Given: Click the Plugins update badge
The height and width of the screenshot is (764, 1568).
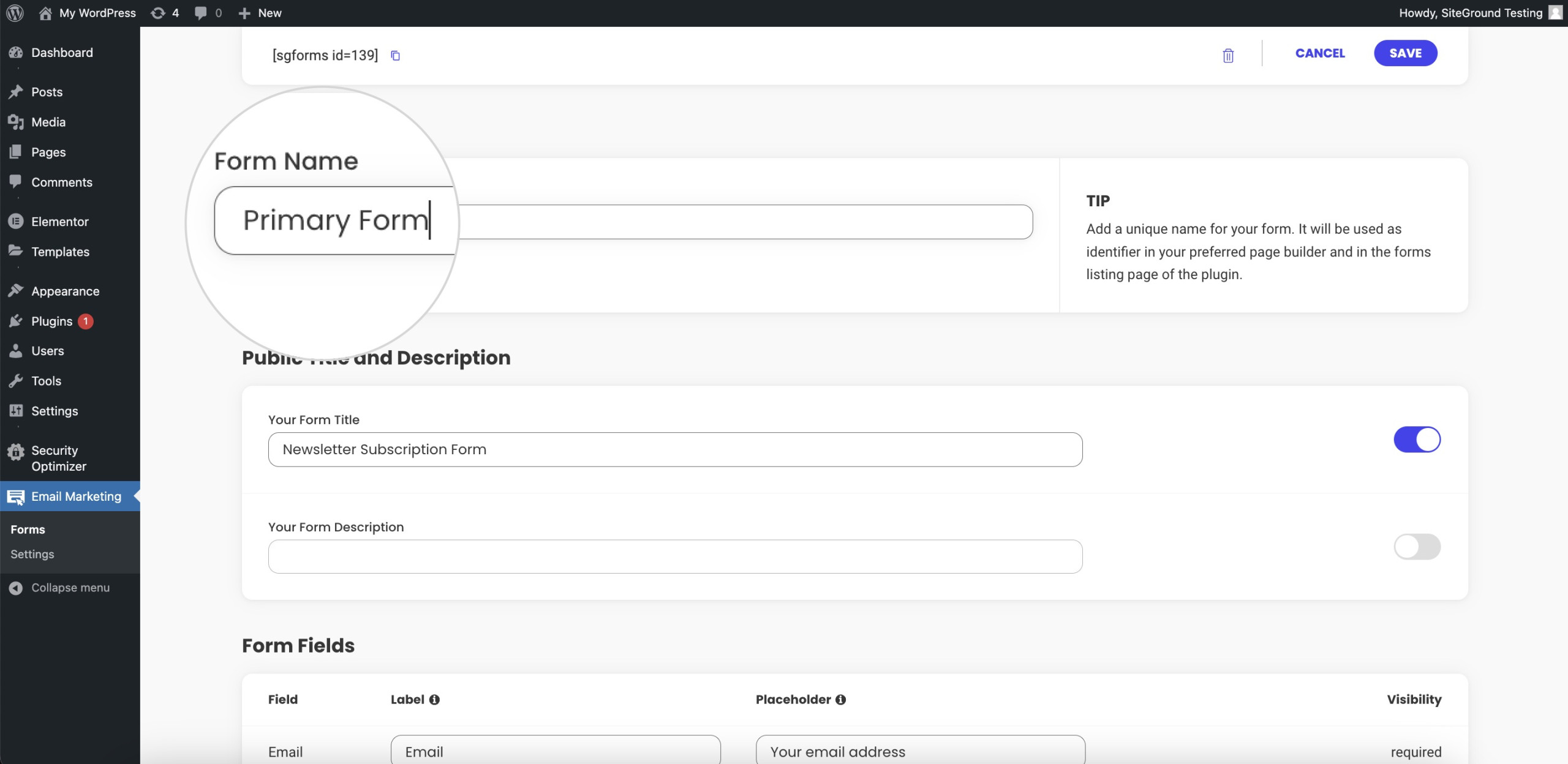Looking at the screenshot, I should (x=86, y=321).
